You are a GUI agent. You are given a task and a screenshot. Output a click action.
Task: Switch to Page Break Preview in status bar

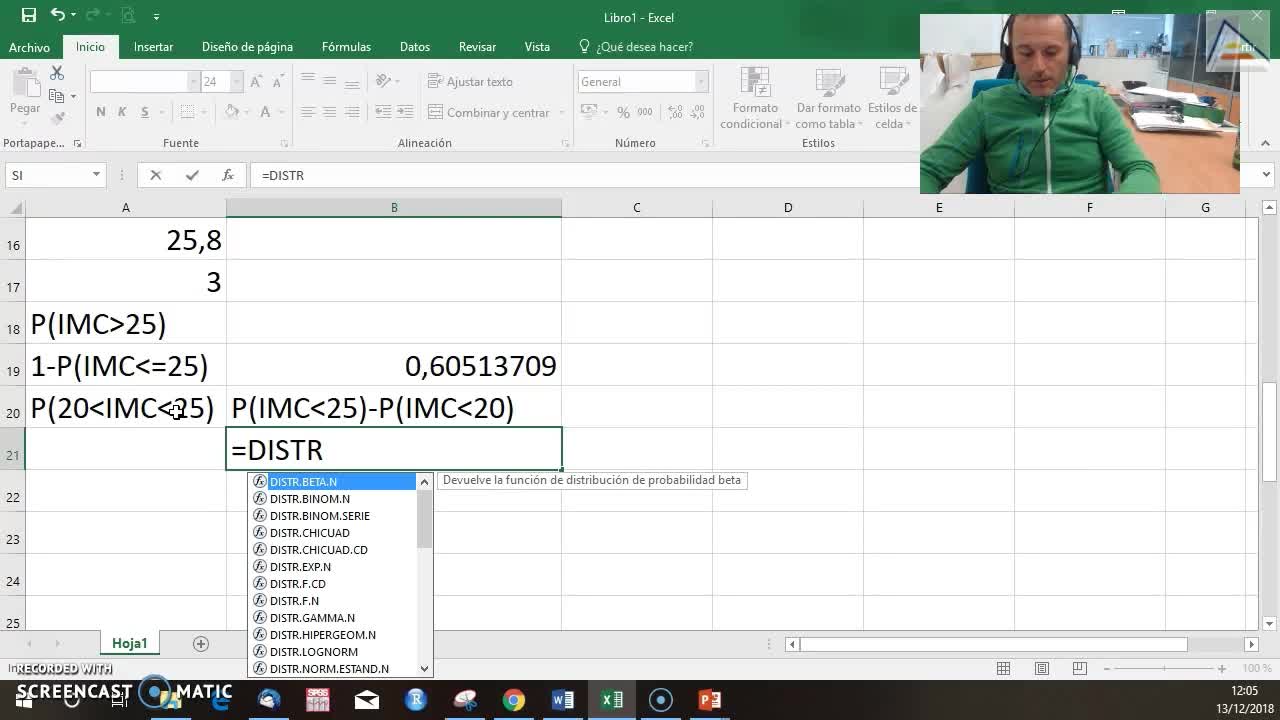(x=1079, y=668)
